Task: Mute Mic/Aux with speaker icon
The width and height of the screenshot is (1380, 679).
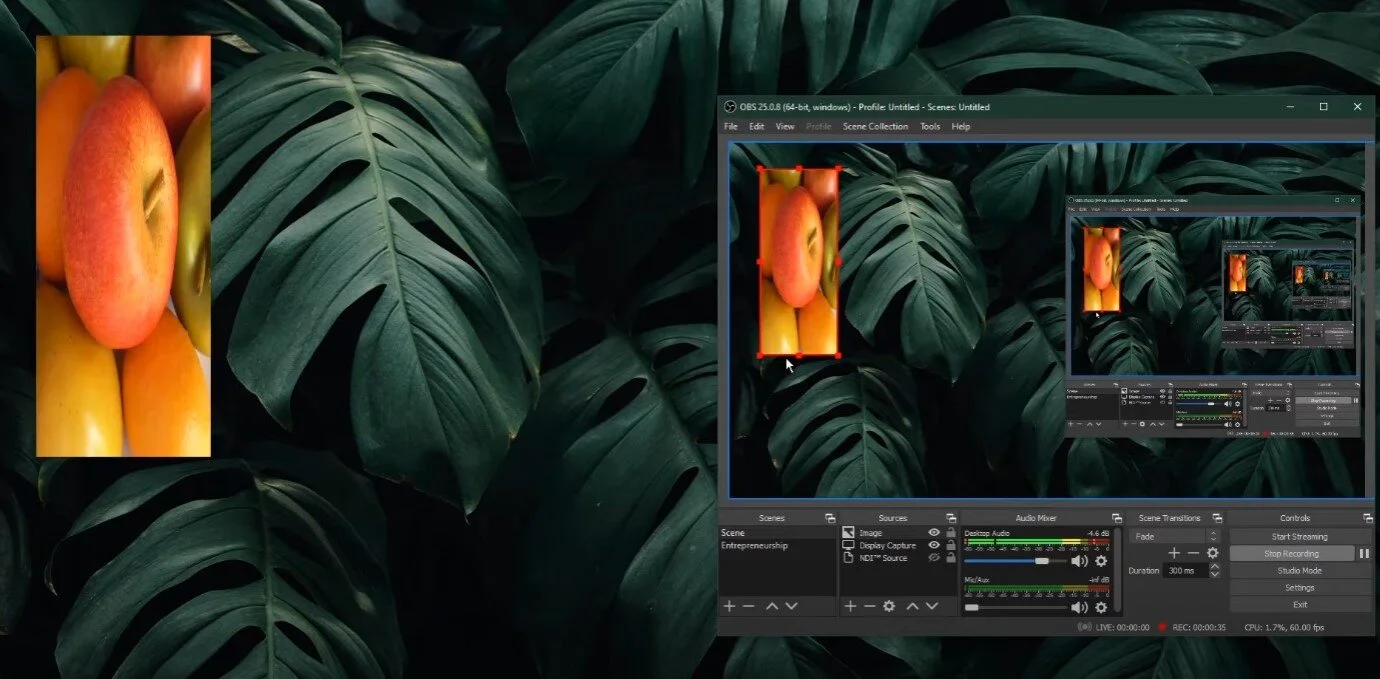Action: click(x=1079, y=607)
